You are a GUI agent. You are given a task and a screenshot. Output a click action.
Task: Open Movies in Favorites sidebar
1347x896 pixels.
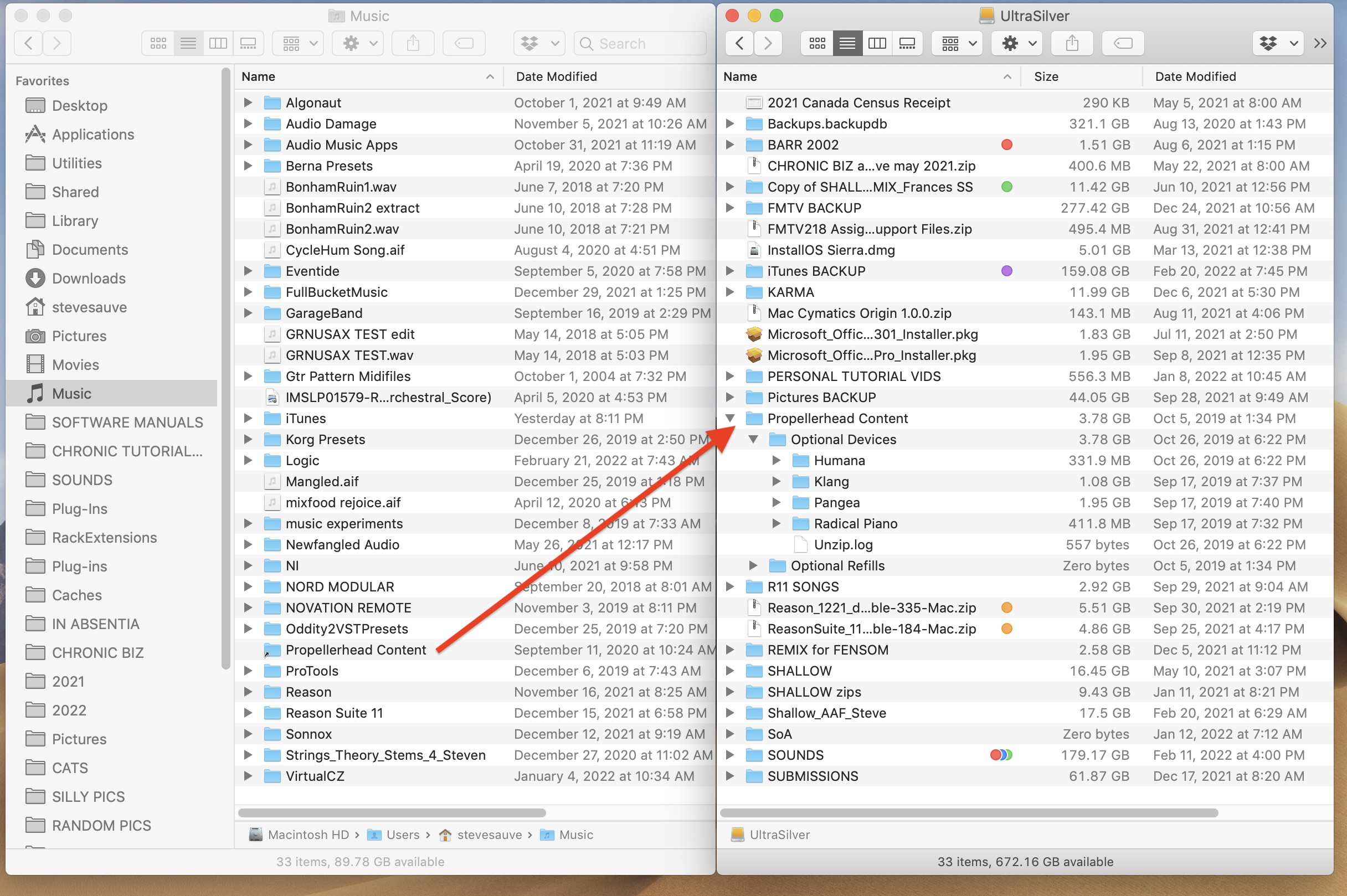pos(75,364)
